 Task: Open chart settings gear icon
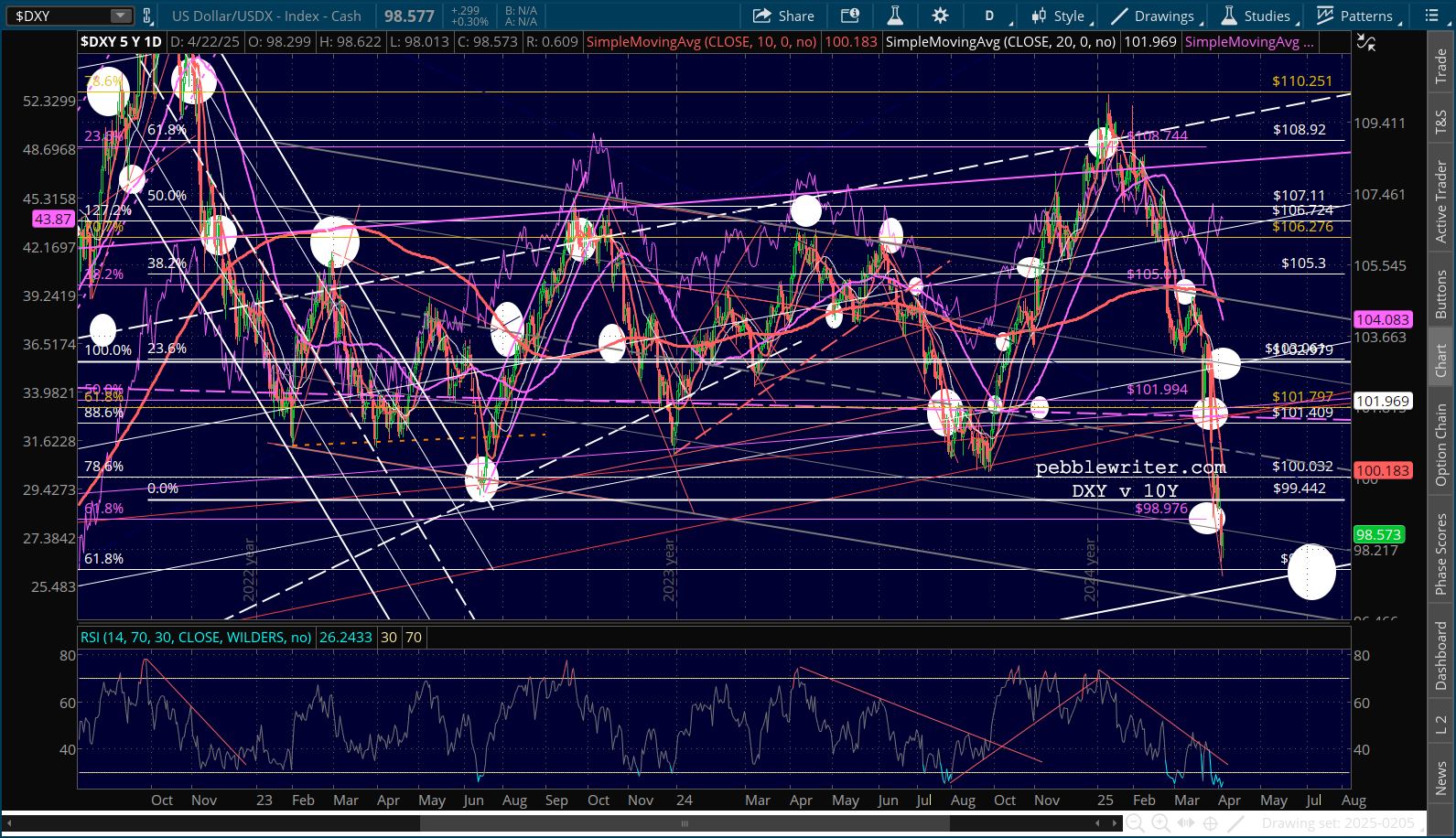tap(940, 16)
